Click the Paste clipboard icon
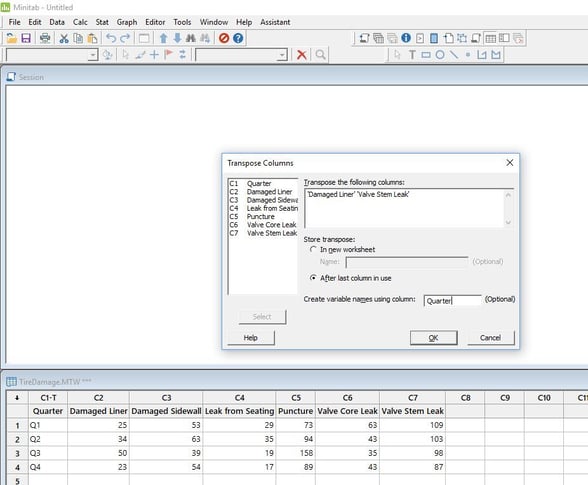The image size is (588, 485). pyautogui.click(x=92, y=38)
